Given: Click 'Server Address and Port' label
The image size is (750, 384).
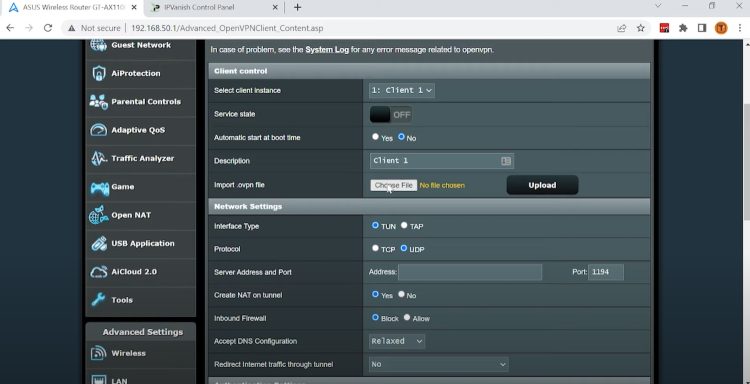Looking at the screenshot, I should click(253, 272).
